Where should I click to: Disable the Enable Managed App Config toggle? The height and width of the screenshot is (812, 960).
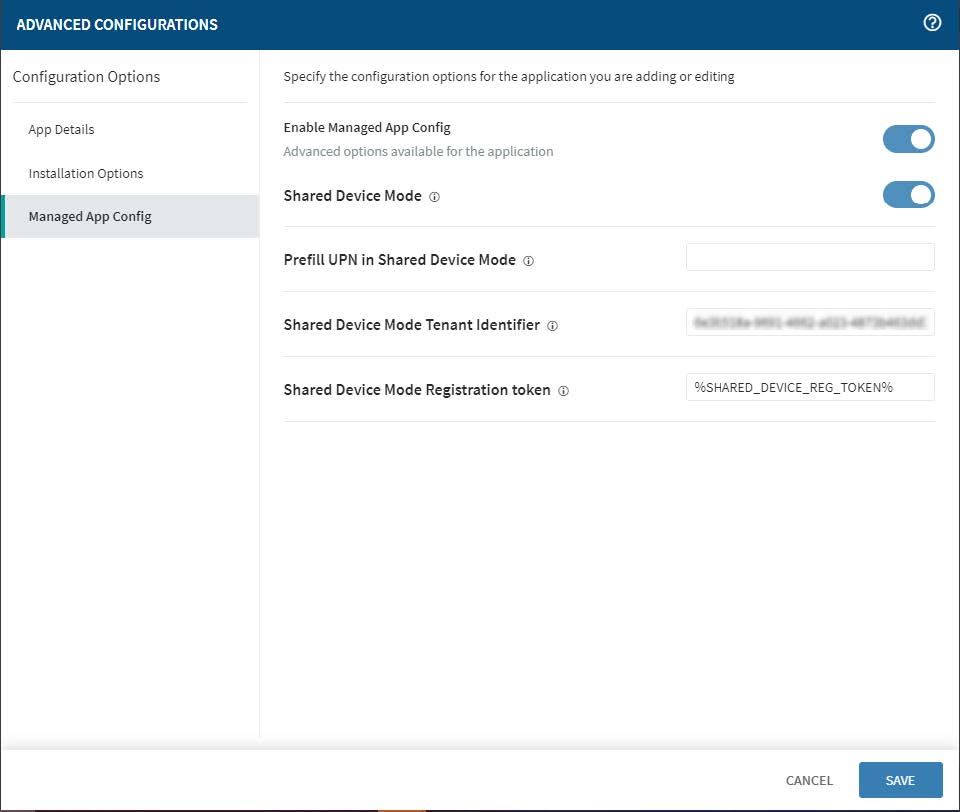908,139
